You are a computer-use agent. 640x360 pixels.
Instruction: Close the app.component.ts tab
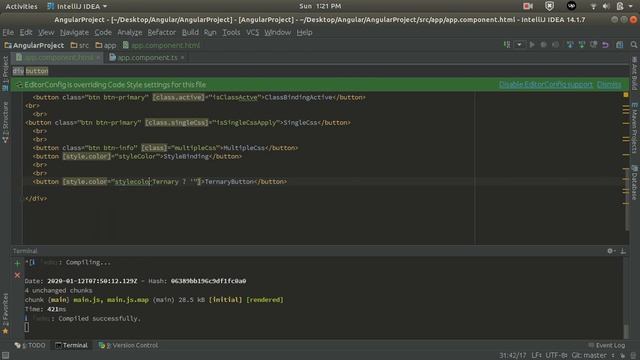pos(182,58)
